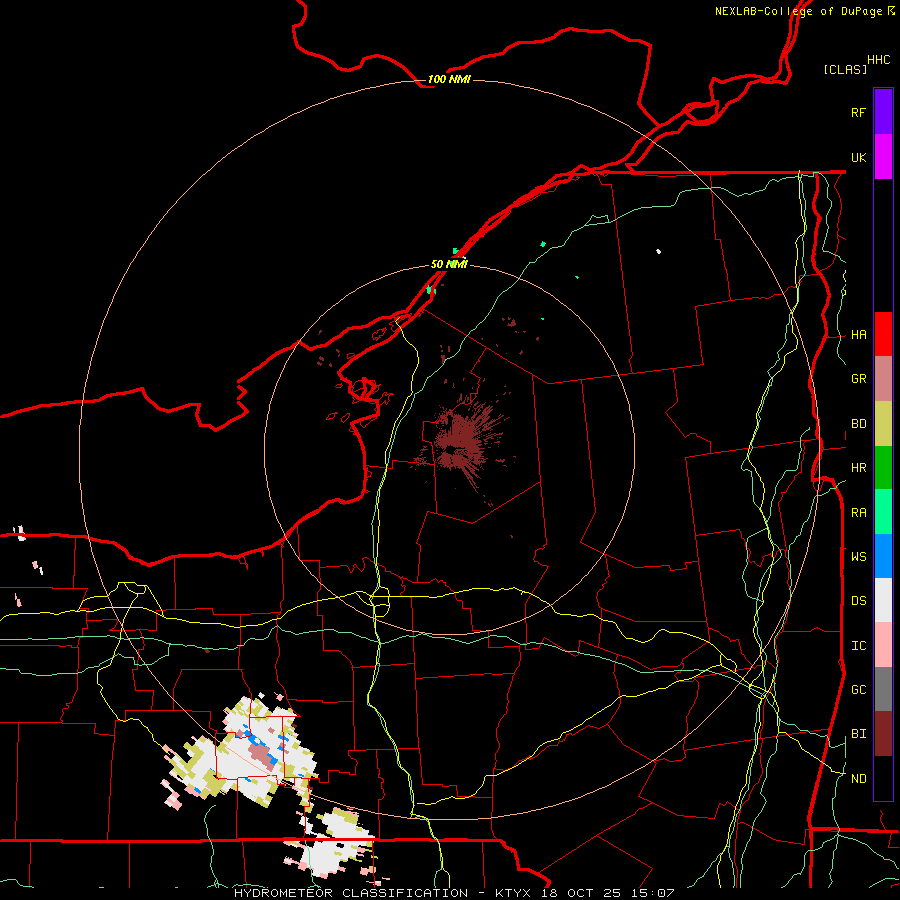This screenshot has height=900, width=900.
Task: Click the 'KTYX' station identifier
Action: tap(515, 893)
